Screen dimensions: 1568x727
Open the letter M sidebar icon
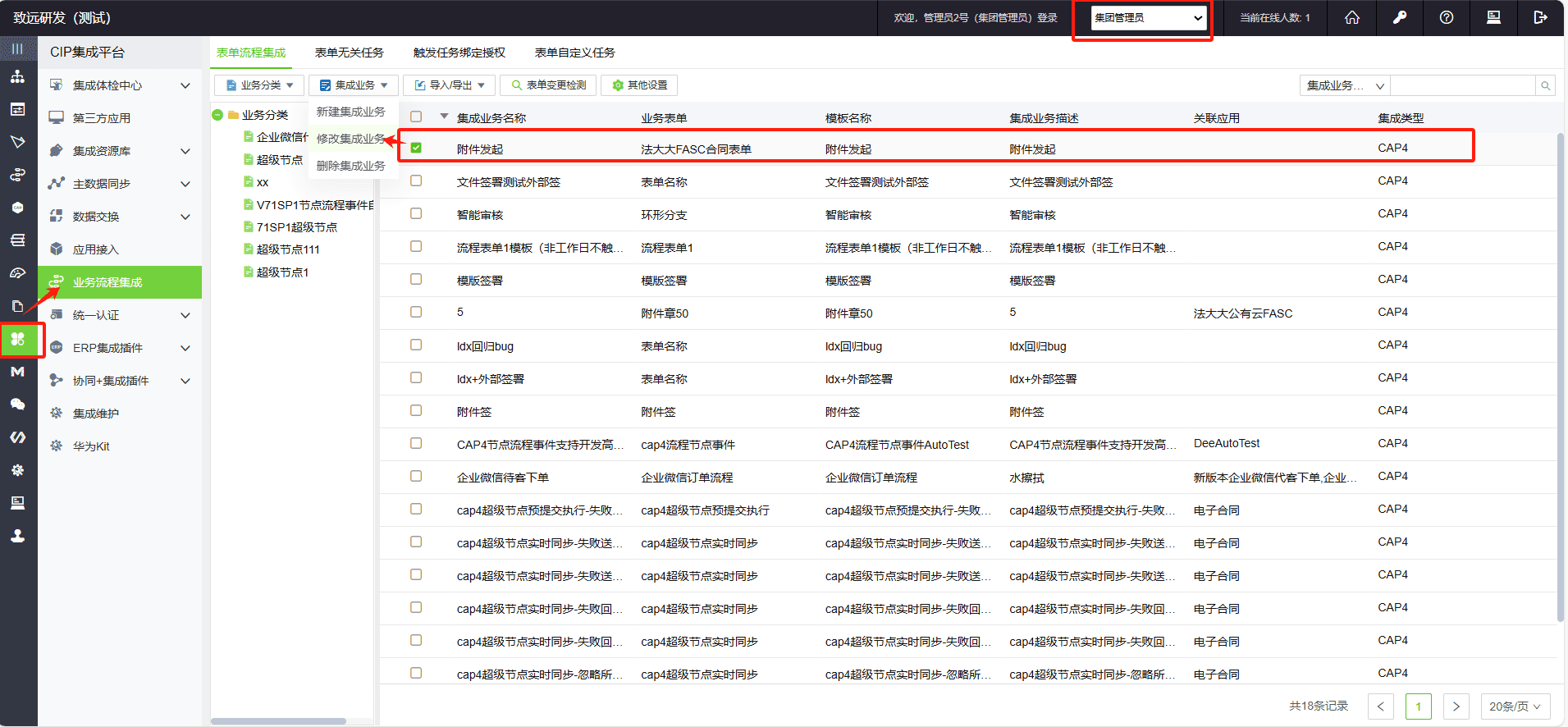coord(17,372)
